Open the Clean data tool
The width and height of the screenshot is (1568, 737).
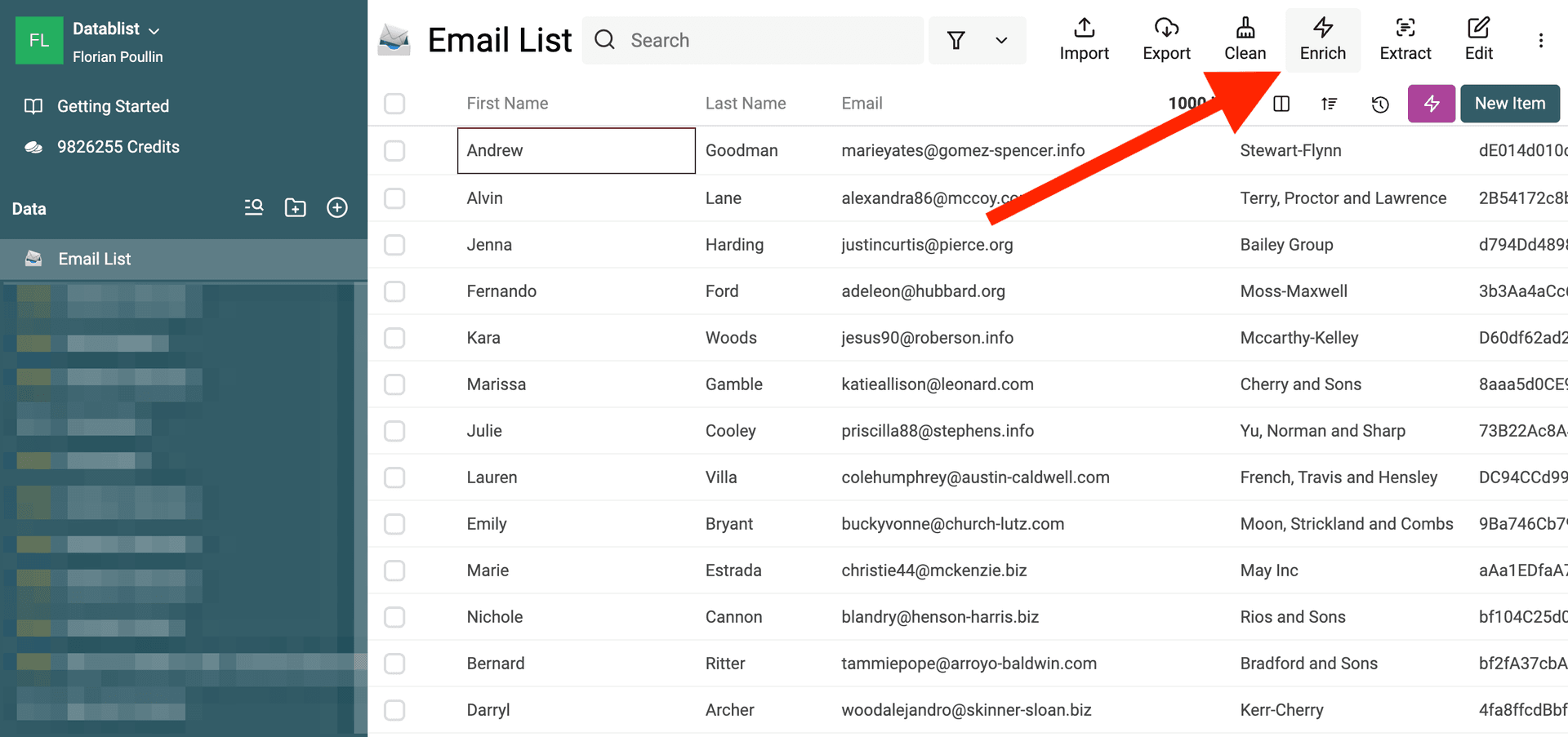pos(1245,39)
